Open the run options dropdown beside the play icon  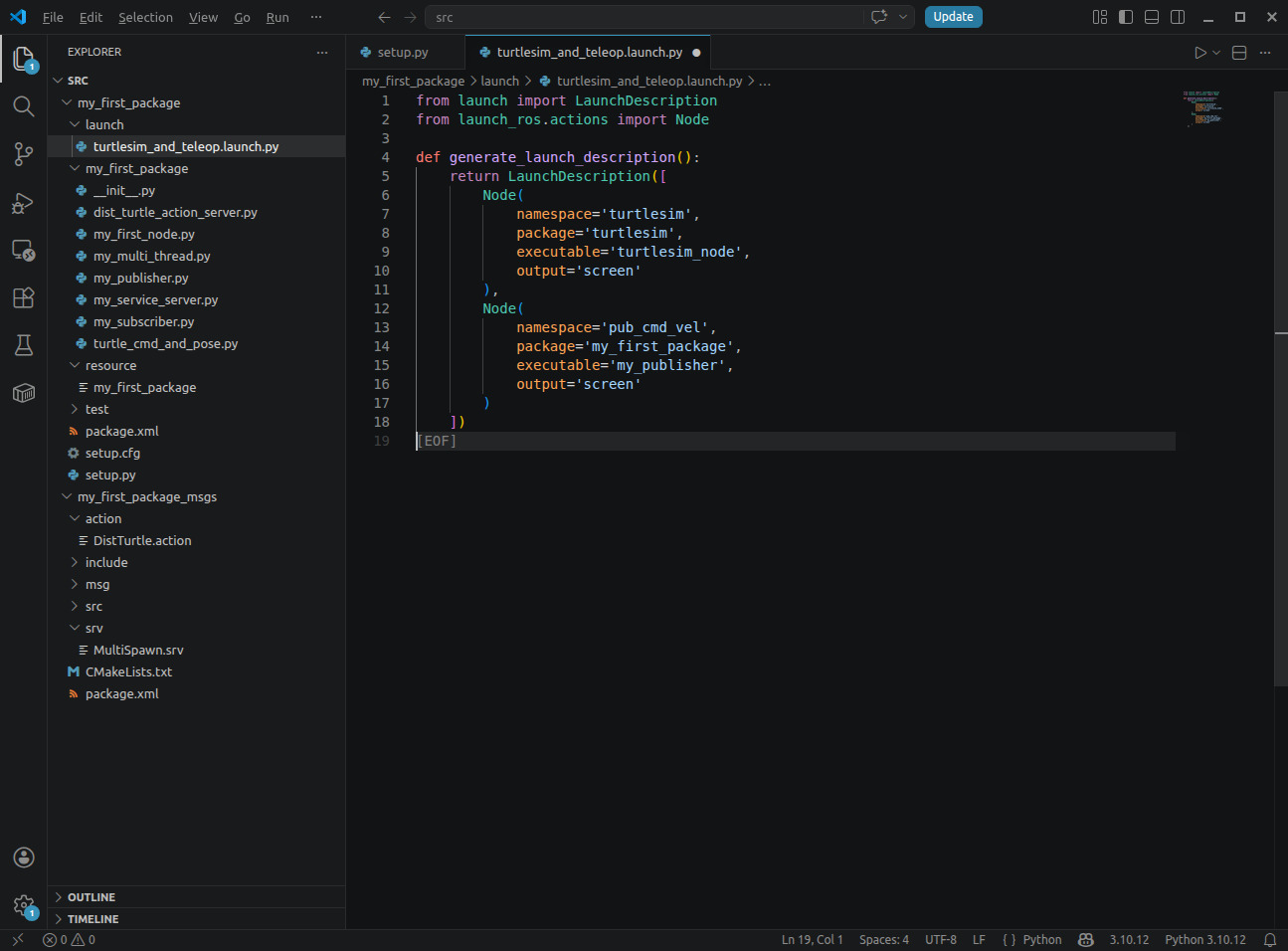(1216, 53)
